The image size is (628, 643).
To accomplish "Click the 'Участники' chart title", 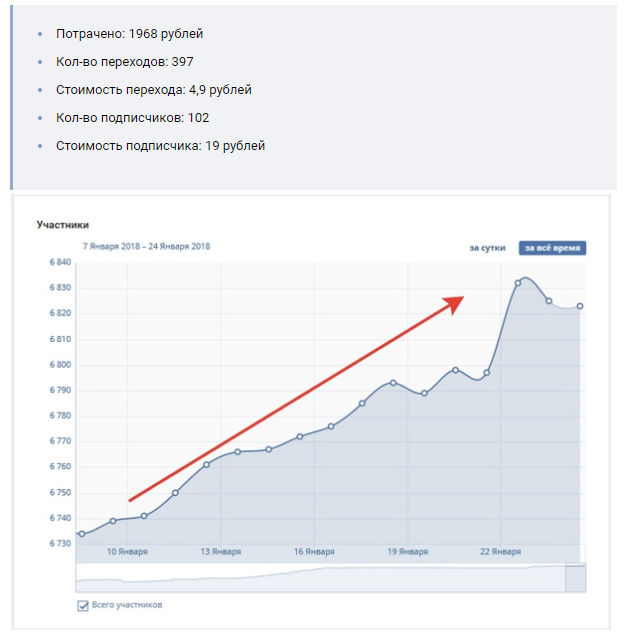I will (x=63, y=225).
